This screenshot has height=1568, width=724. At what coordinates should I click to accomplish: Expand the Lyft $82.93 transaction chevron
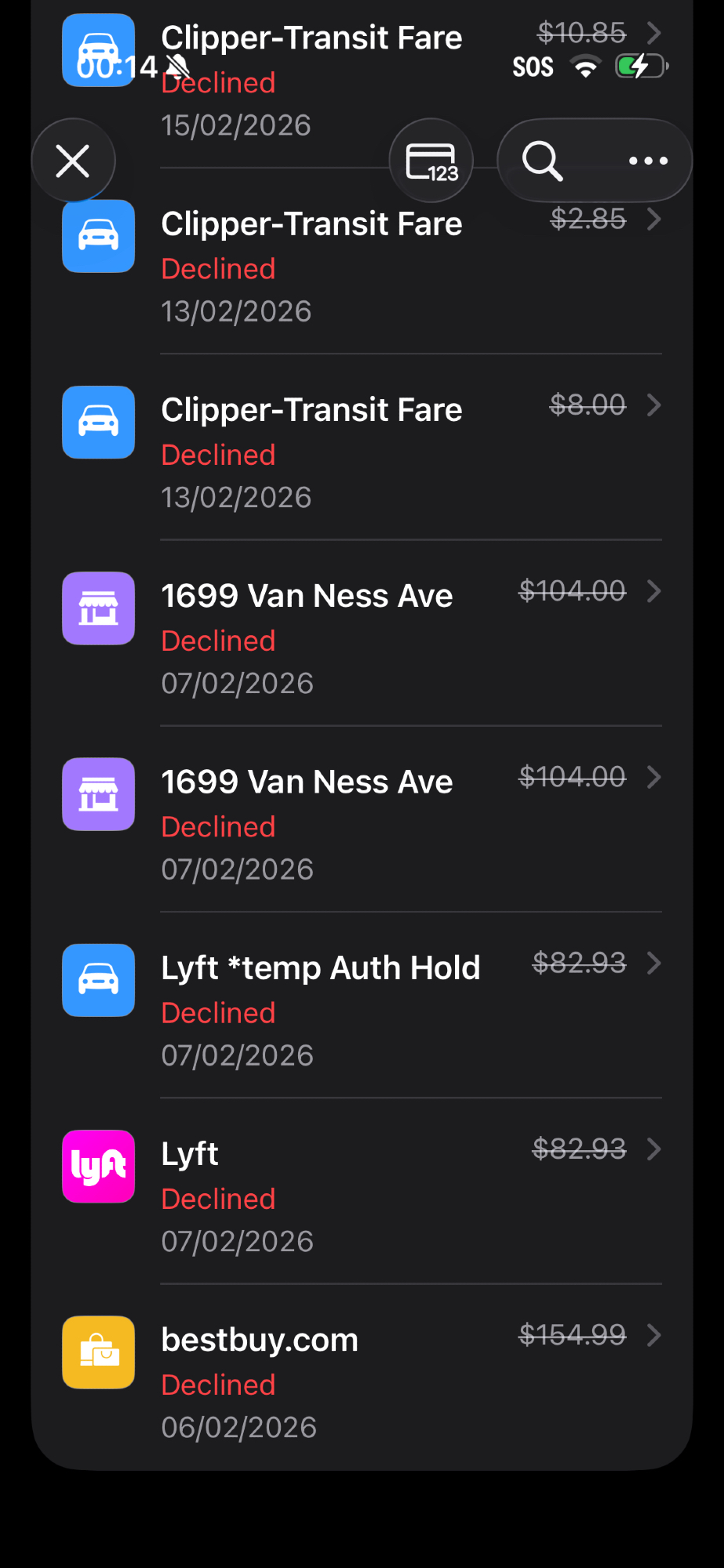pos(653,1149)
